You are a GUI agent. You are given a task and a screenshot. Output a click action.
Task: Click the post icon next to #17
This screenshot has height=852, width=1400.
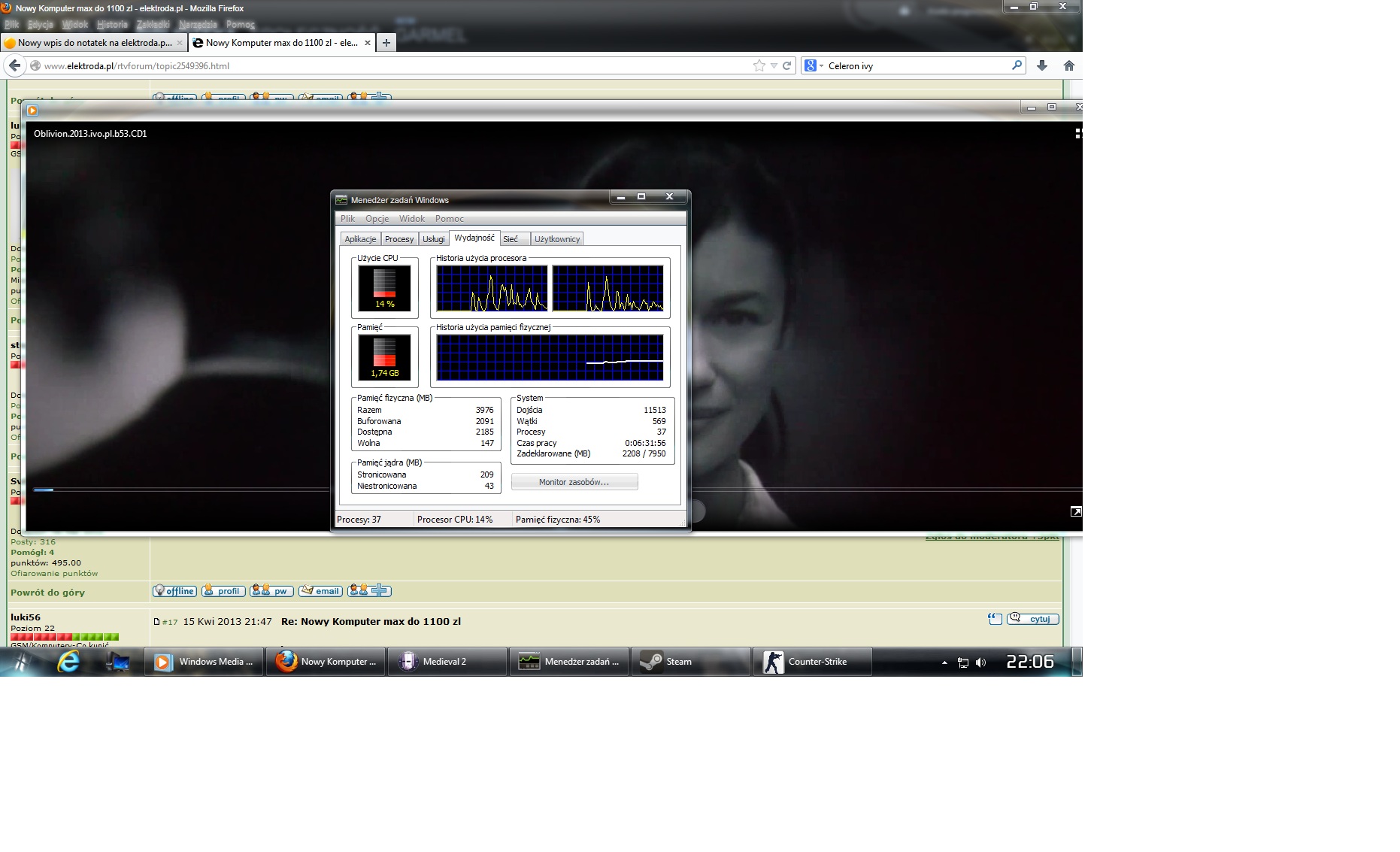156,622
